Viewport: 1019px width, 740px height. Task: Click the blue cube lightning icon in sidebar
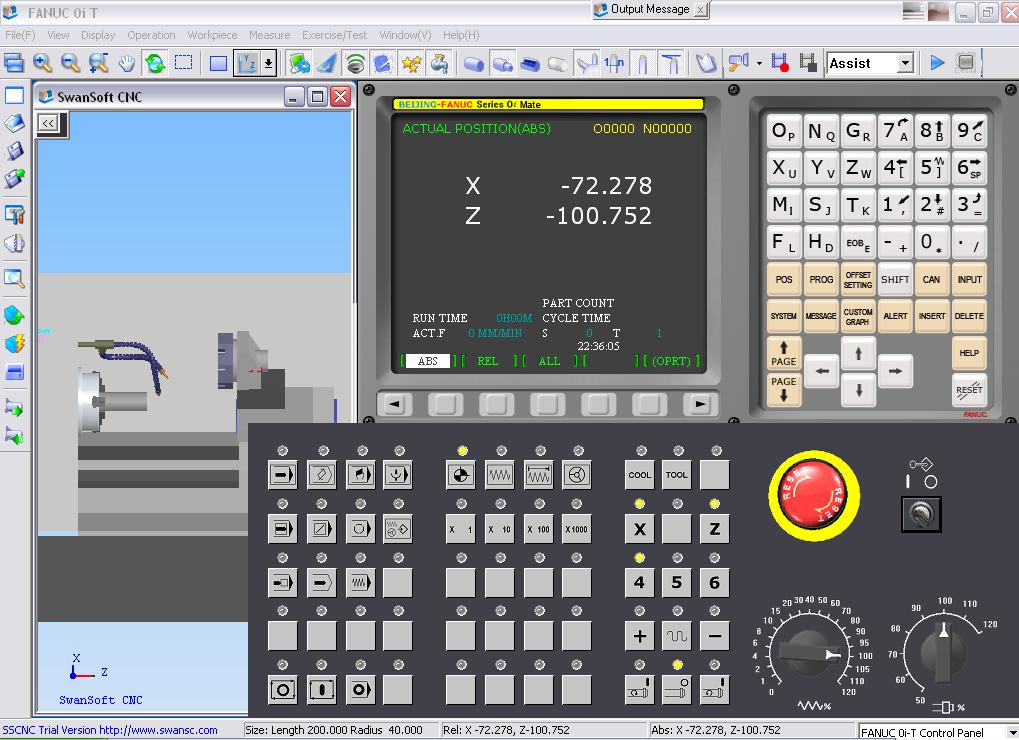pyautogui.click(x=14, y=343)
